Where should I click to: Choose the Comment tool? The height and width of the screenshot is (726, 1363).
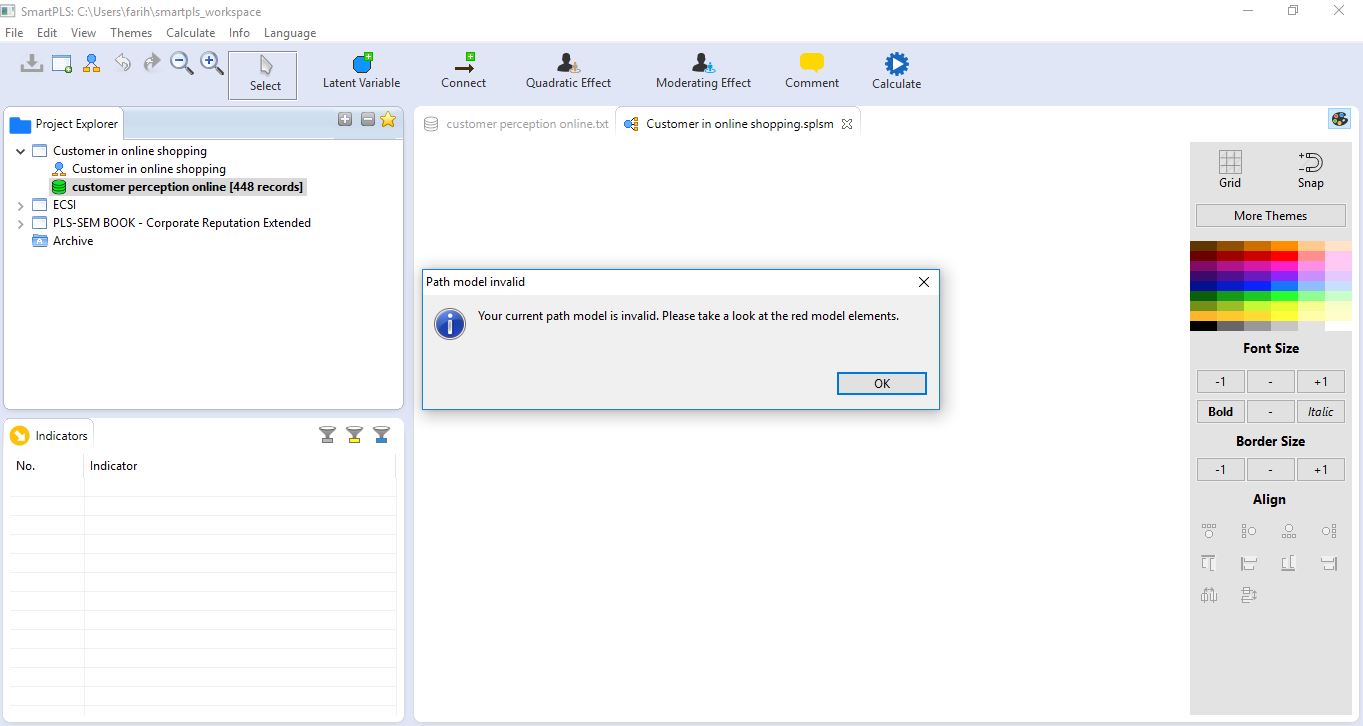(x=812, y=71)
